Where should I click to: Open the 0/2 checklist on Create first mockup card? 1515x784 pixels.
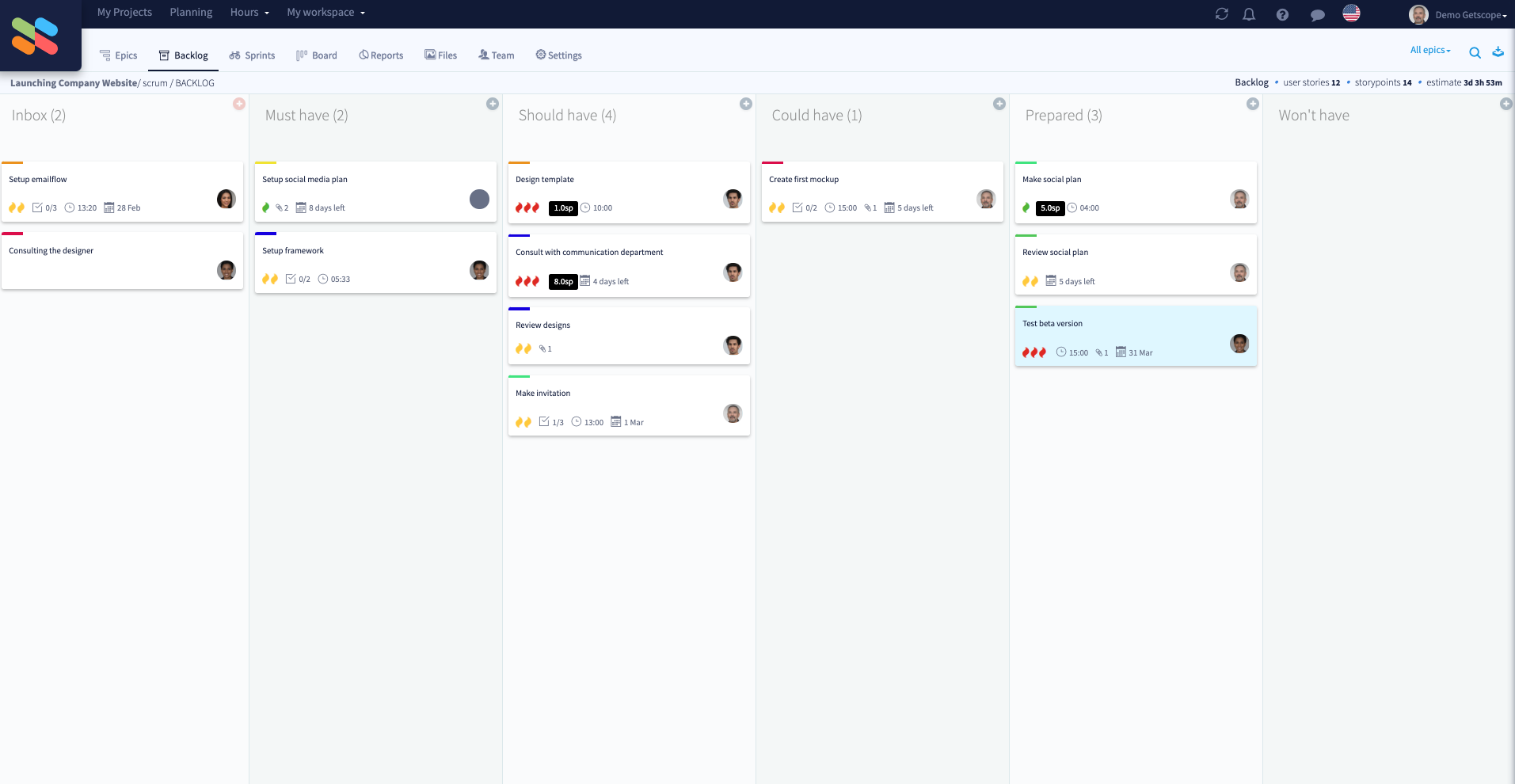click(805, 207)
